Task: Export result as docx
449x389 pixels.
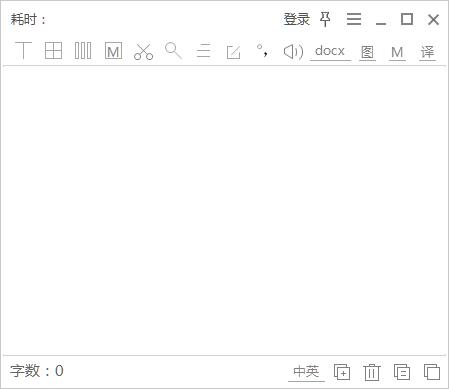Action: coord(330,52)
